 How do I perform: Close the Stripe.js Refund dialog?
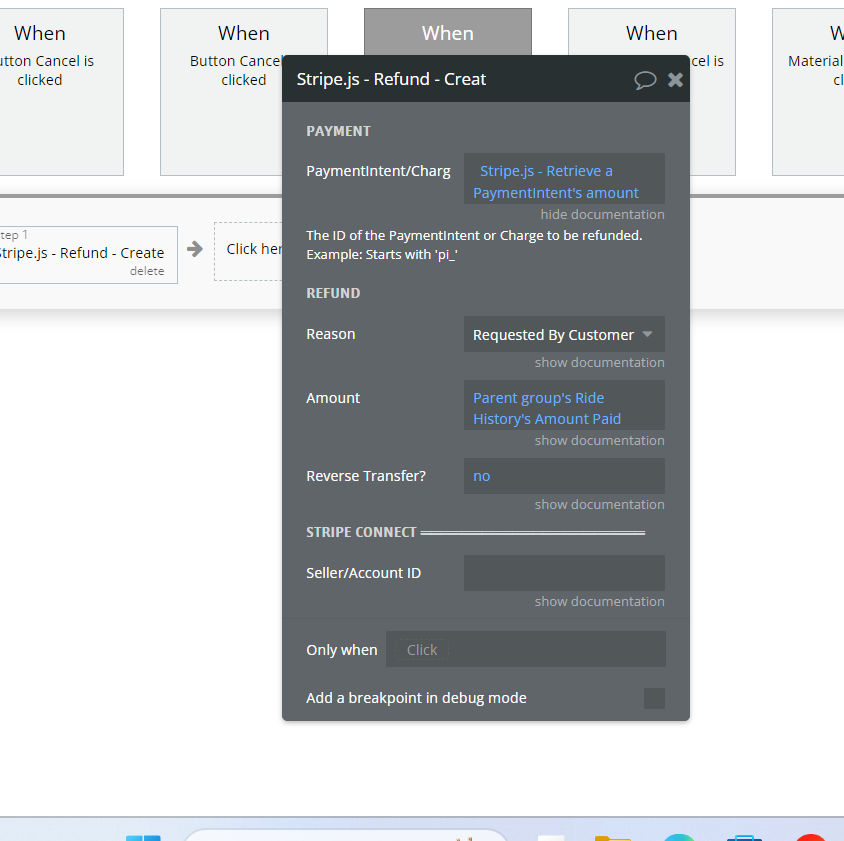675,79
